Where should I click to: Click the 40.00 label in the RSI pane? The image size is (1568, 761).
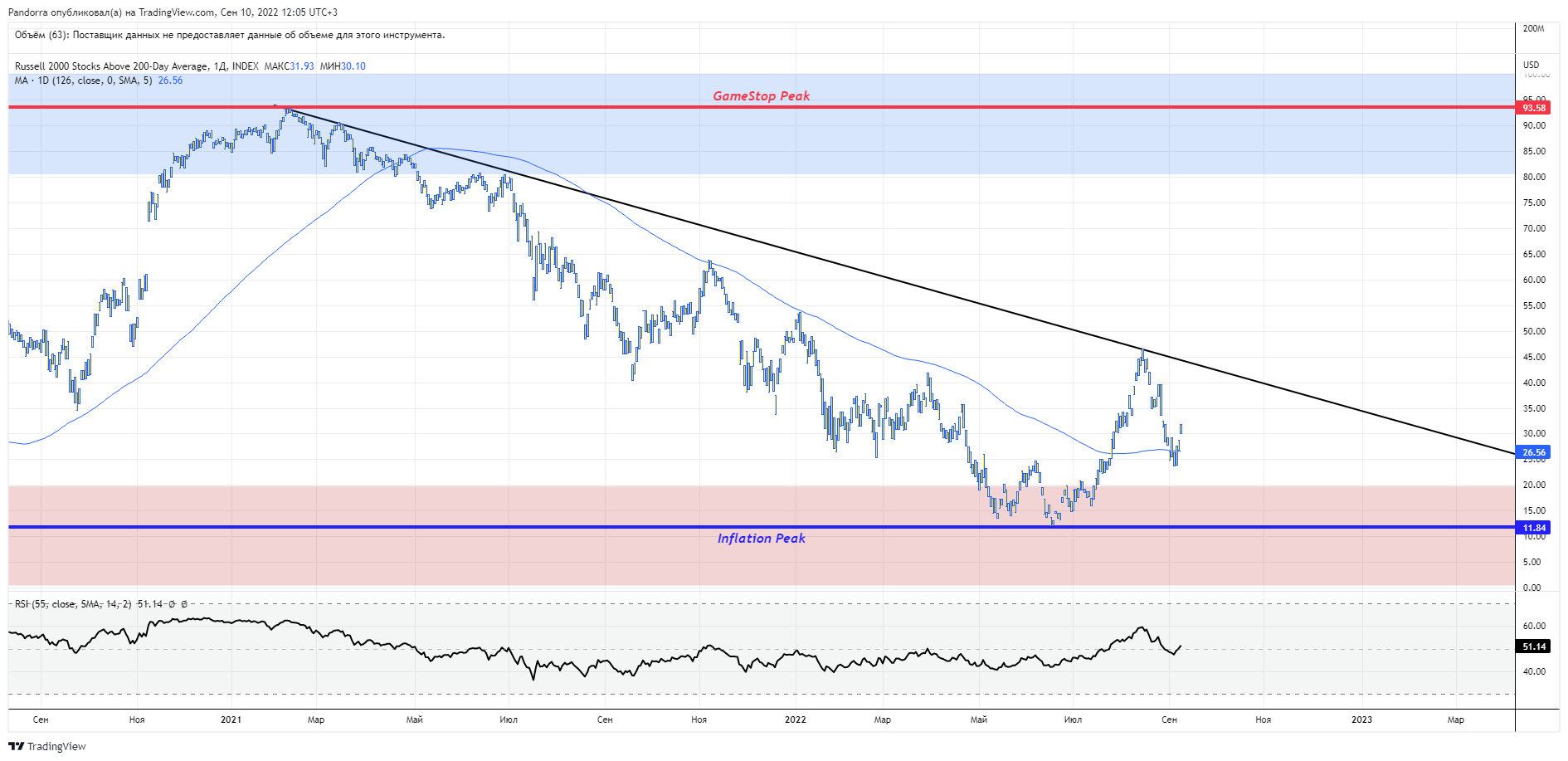pyautogui.click(x=1534, y=671)
